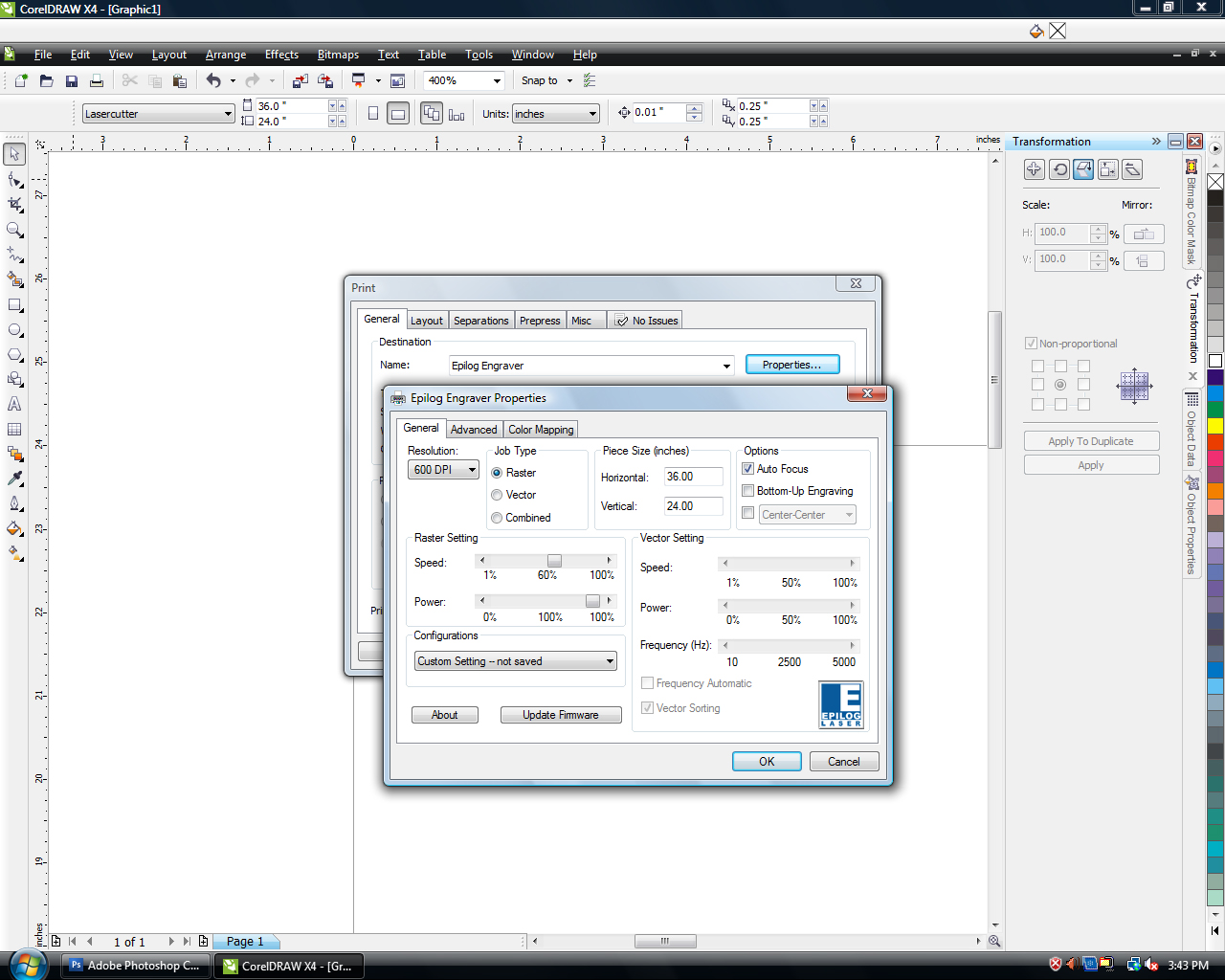
Task: Toggle the Auto Focus checkbox
Action: click(x=748, y=469)
